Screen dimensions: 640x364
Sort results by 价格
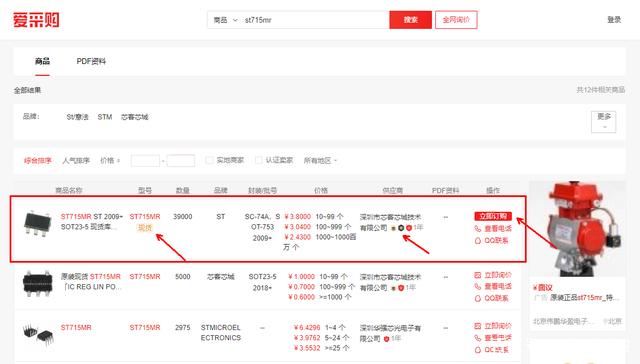tap(110, 161)
